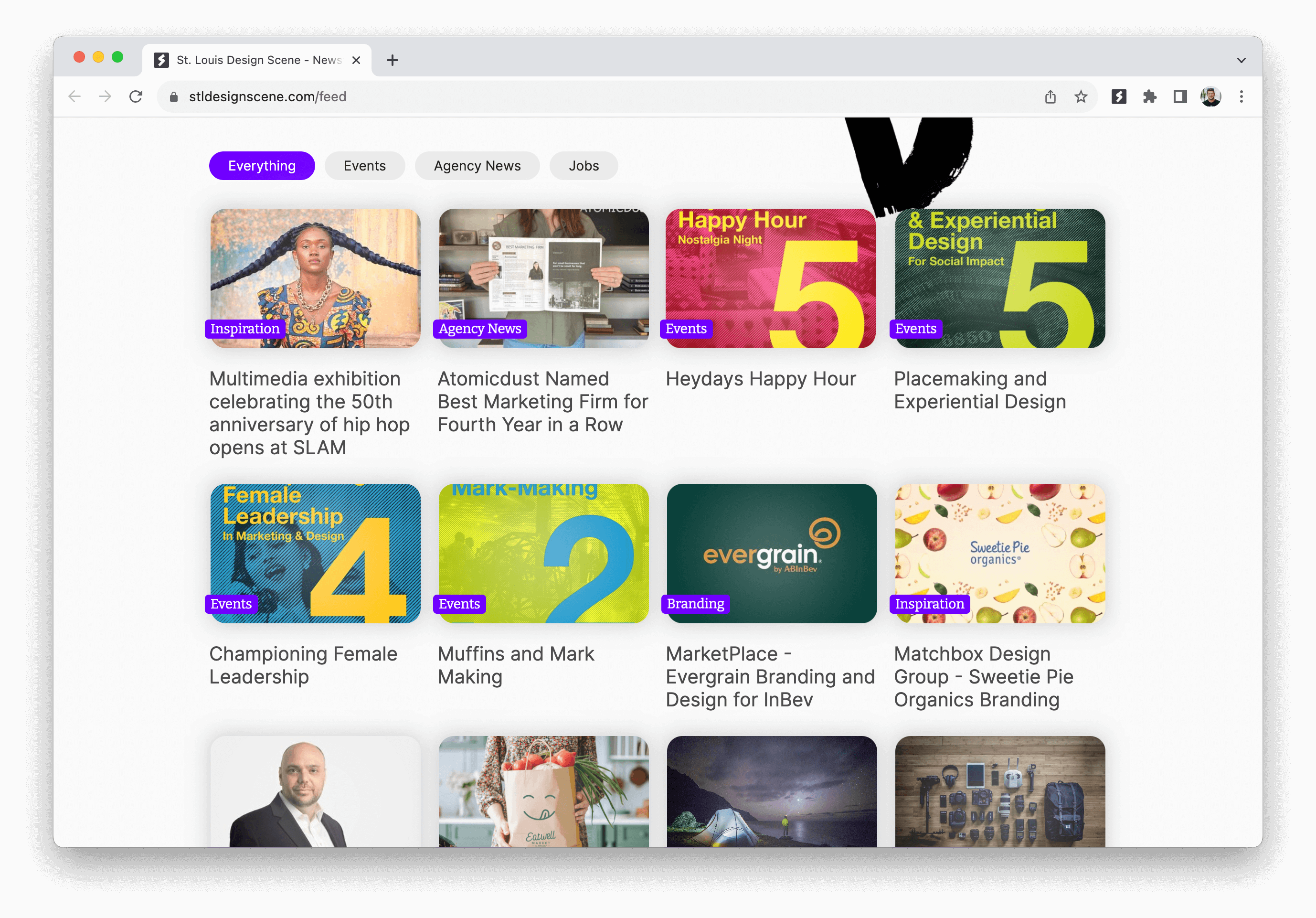Filter the feed by Agency News
This screenshot has width=1316, height=918.
(x=477, y=166)
